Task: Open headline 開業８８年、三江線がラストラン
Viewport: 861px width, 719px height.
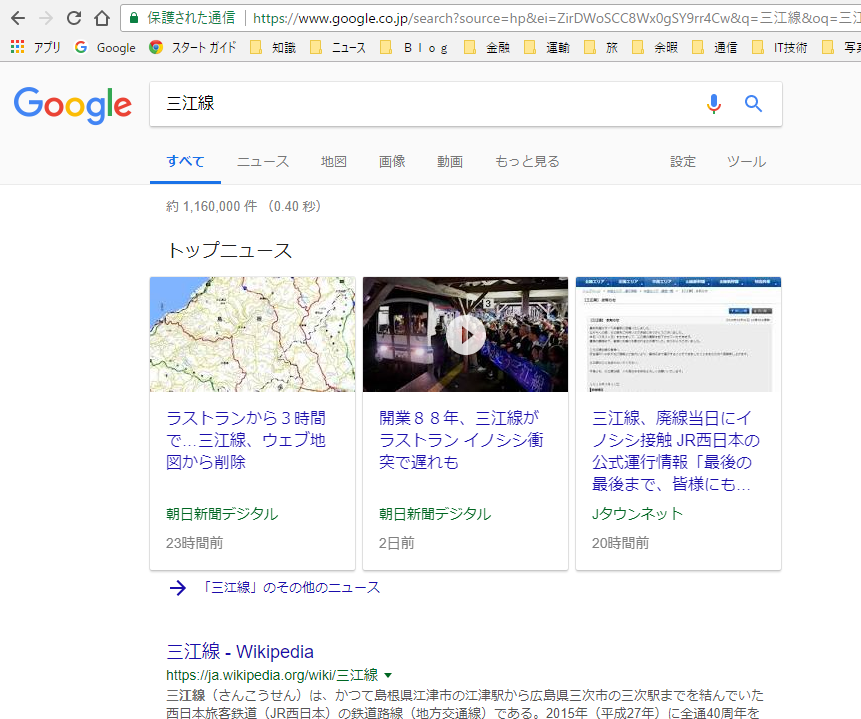Action: click(x=461, y=440)
